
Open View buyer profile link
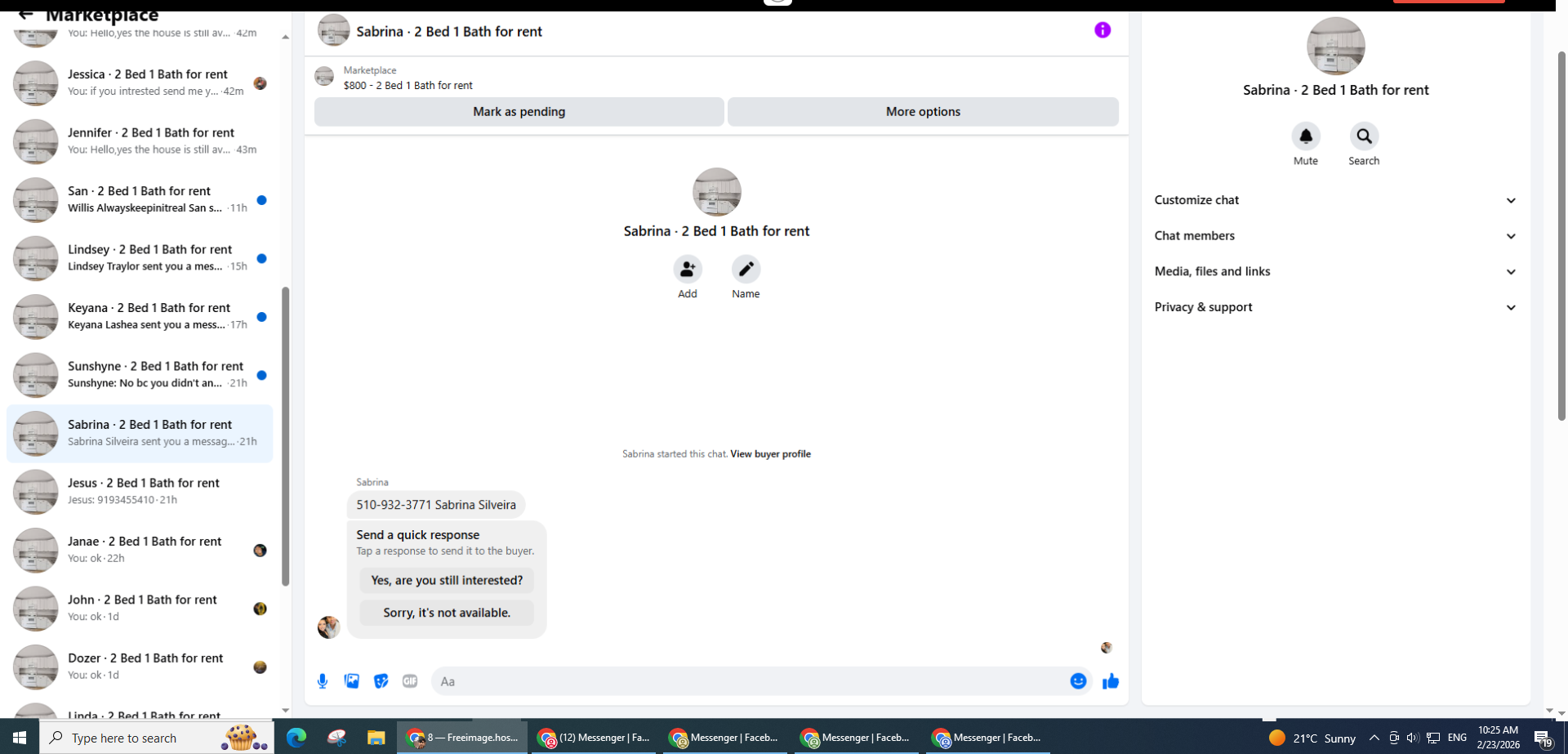point(770,454)
